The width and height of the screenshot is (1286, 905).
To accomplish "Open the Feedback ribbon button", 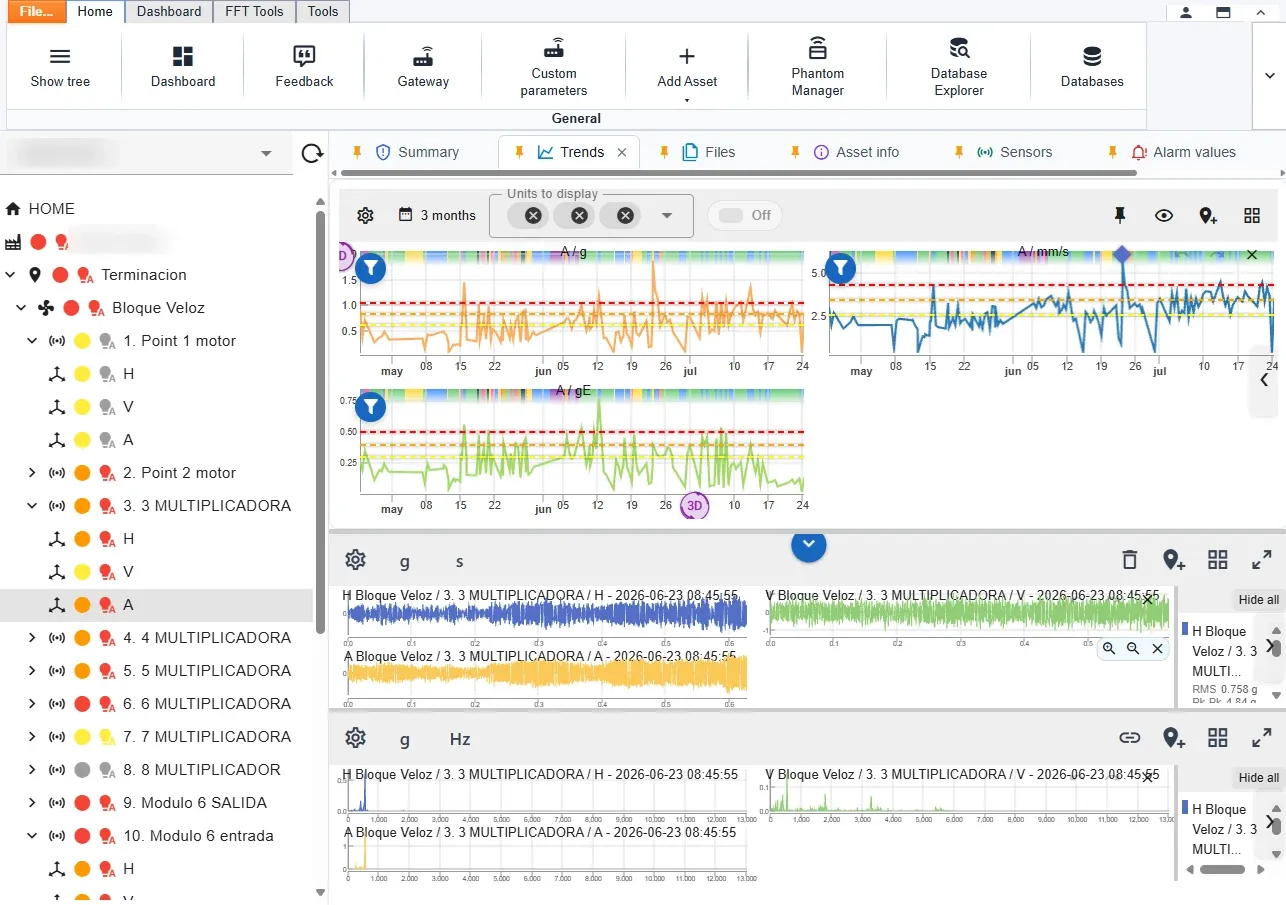I will point(304,66).
